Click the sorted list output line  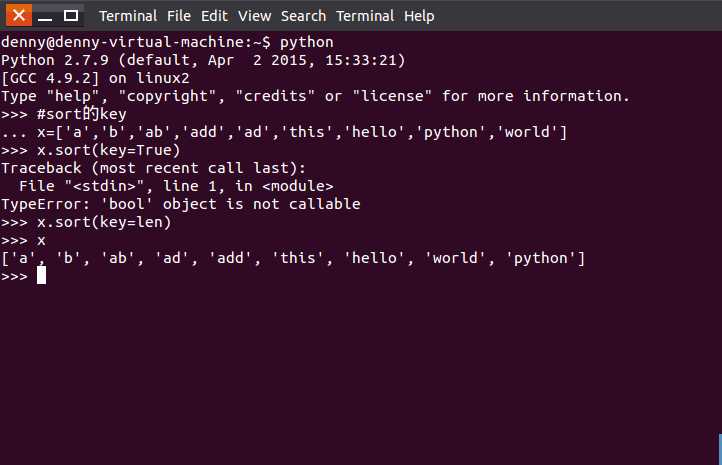293,258
